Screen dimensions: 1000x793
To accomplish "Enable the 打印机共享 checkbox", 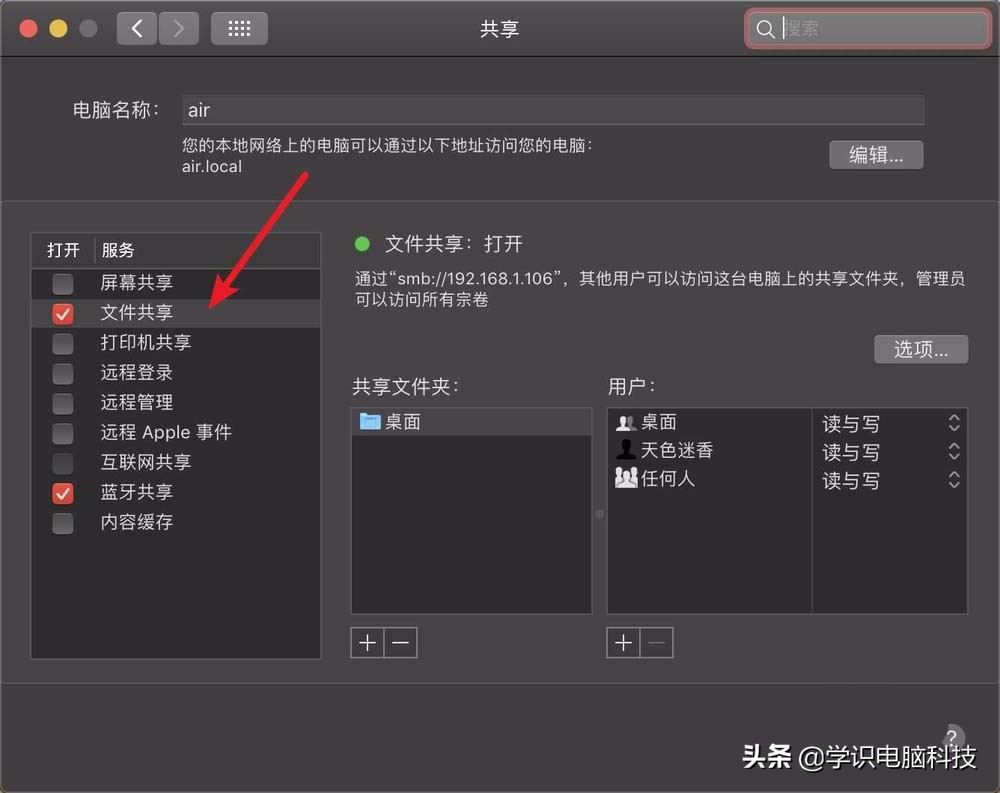I will pyautogui.click(x=62, y=343).
